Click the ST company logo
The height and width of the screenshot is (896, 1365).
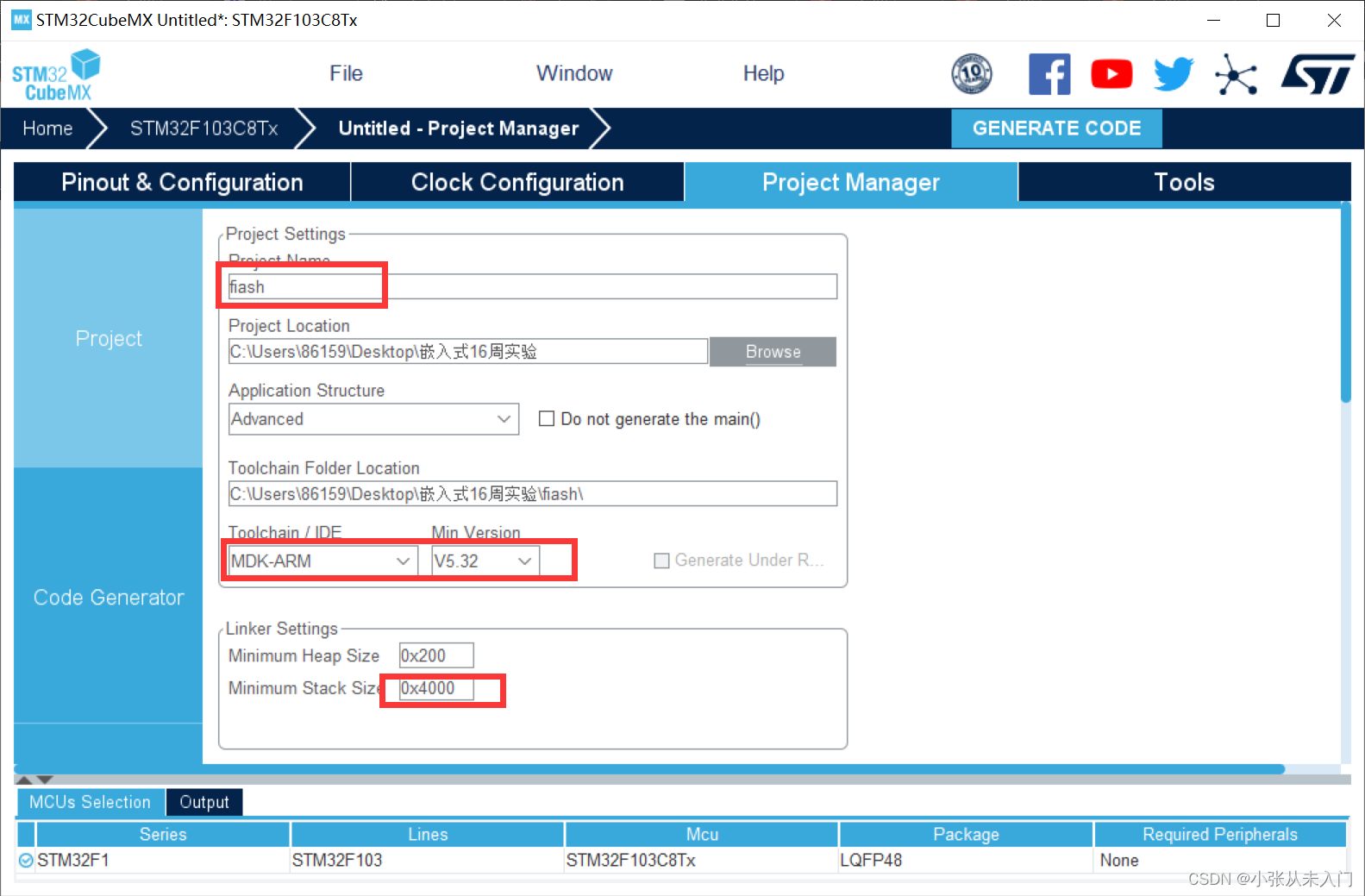click(1318, 74)
